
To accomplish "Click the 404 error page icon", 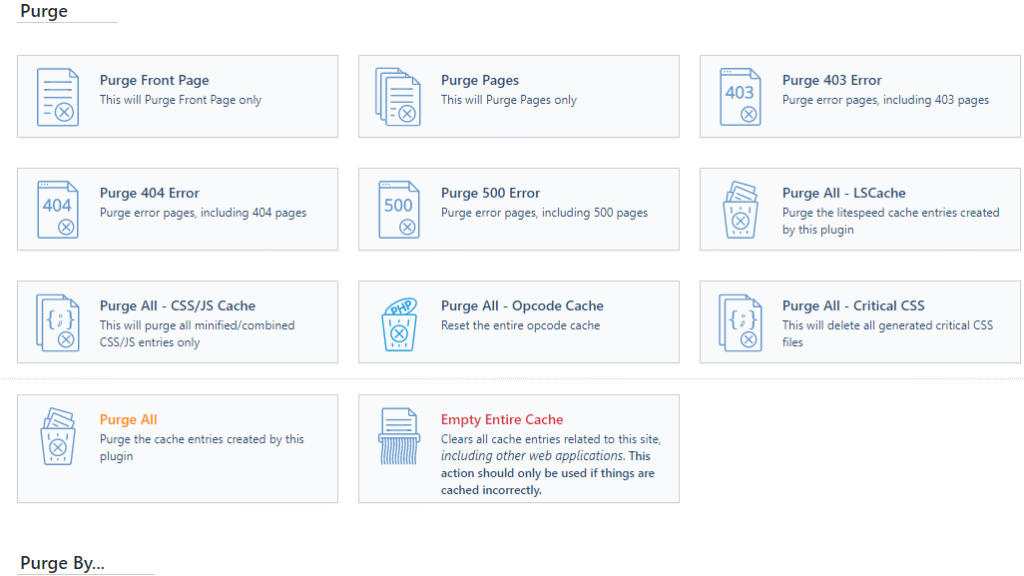I will (x=57, y=210).
